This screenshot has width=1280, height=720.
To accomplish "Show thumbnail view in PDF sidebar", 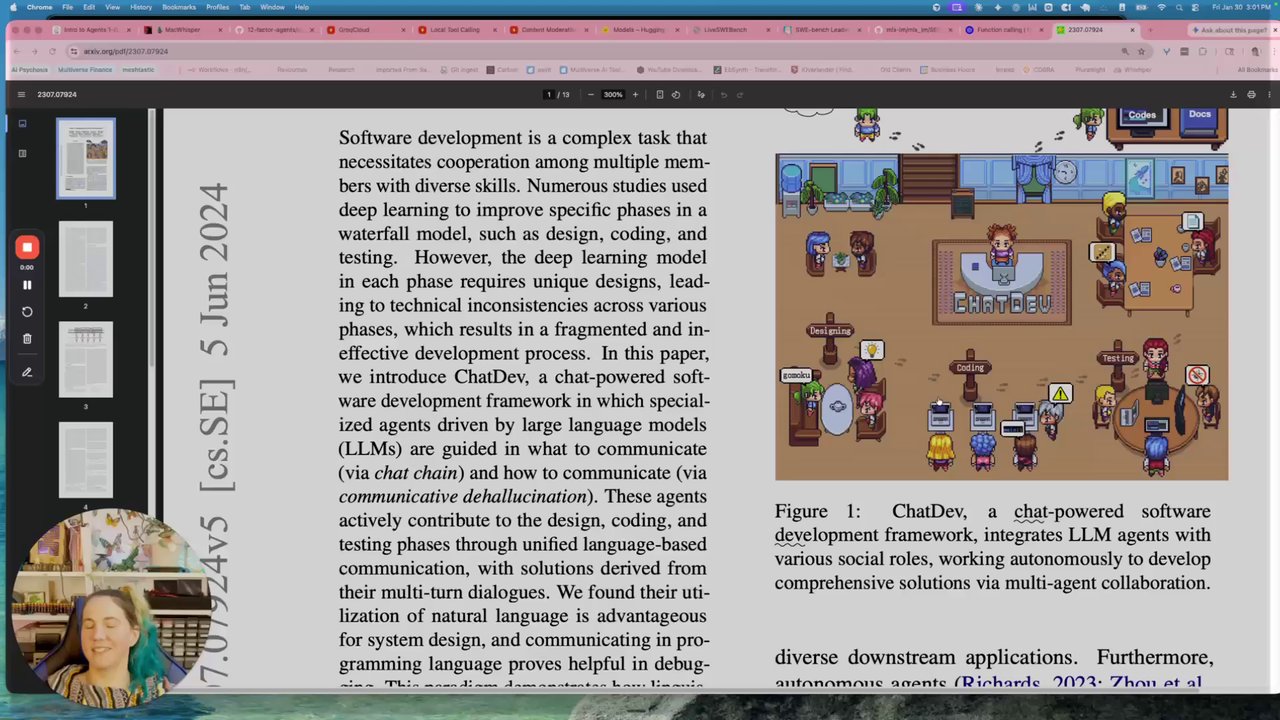I will click(x=22, y=124).
